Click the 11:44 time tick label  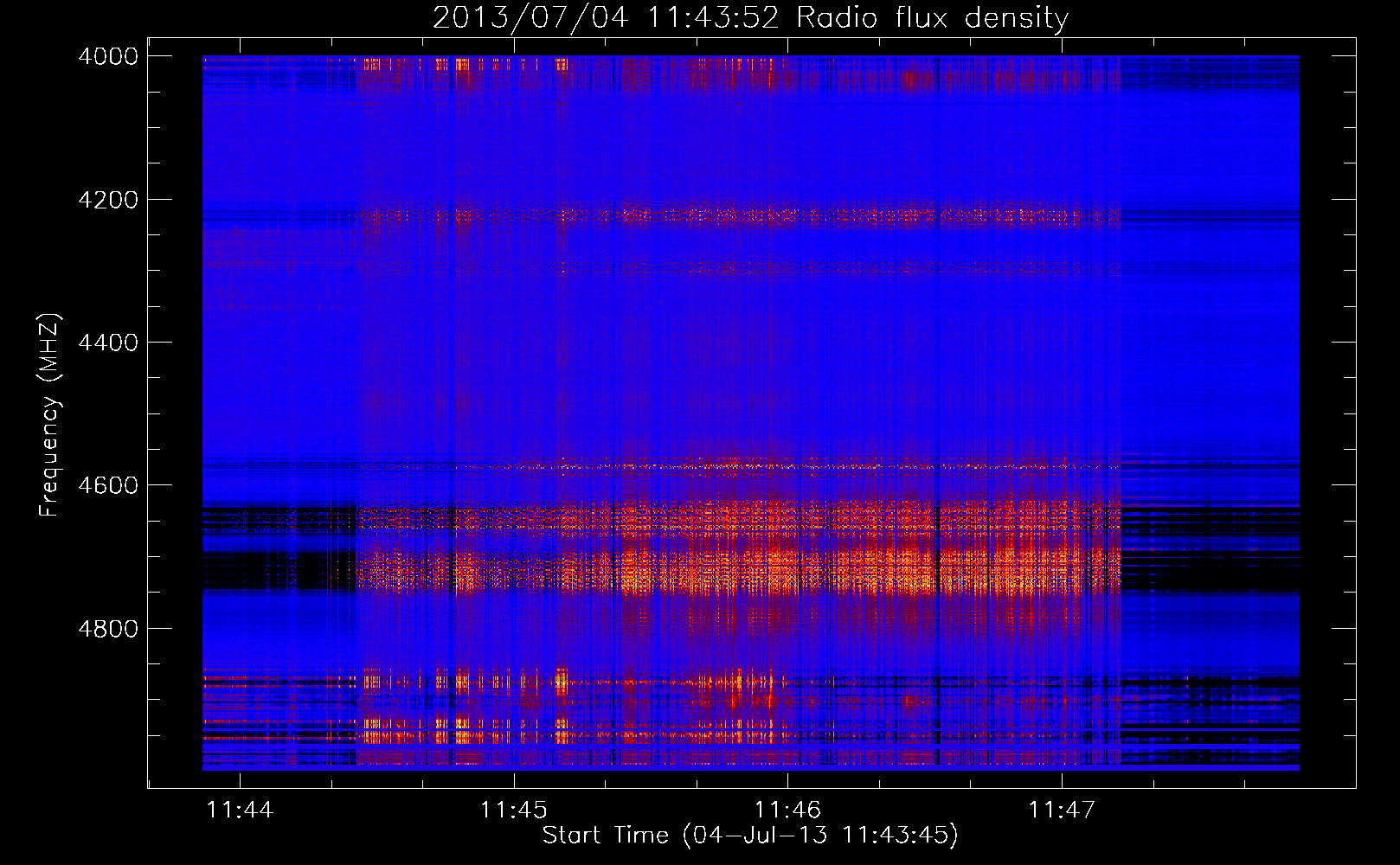click(x=240, y=810)
